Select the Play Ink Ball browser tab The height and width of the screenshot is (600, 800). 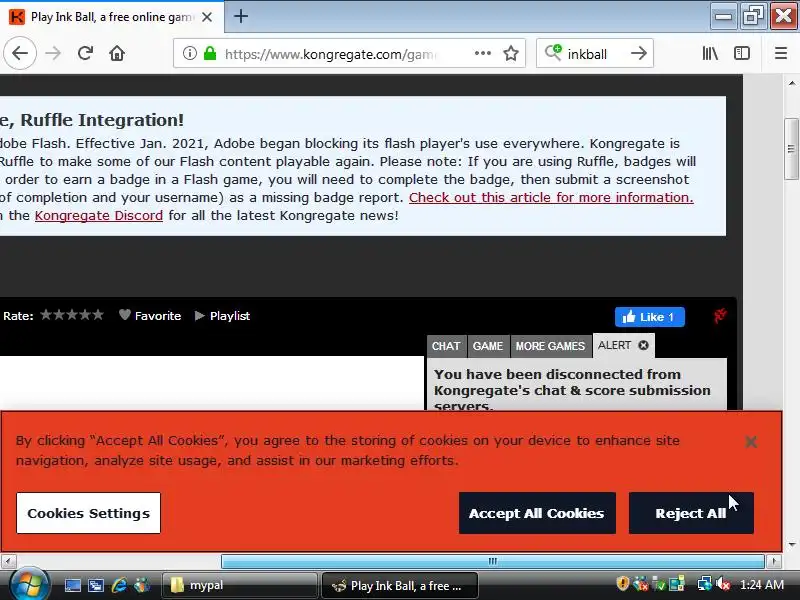(x=112, y=17)
